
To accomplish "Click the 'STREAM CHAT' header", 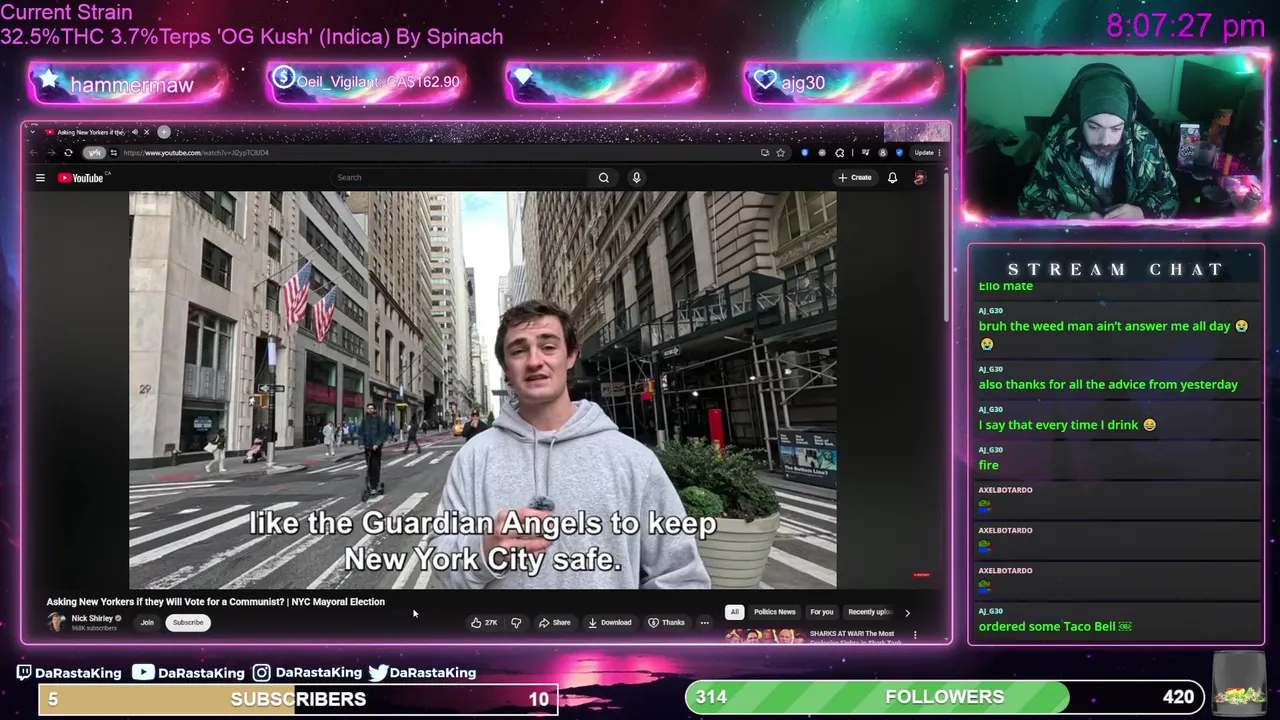I will point(1116,270).
